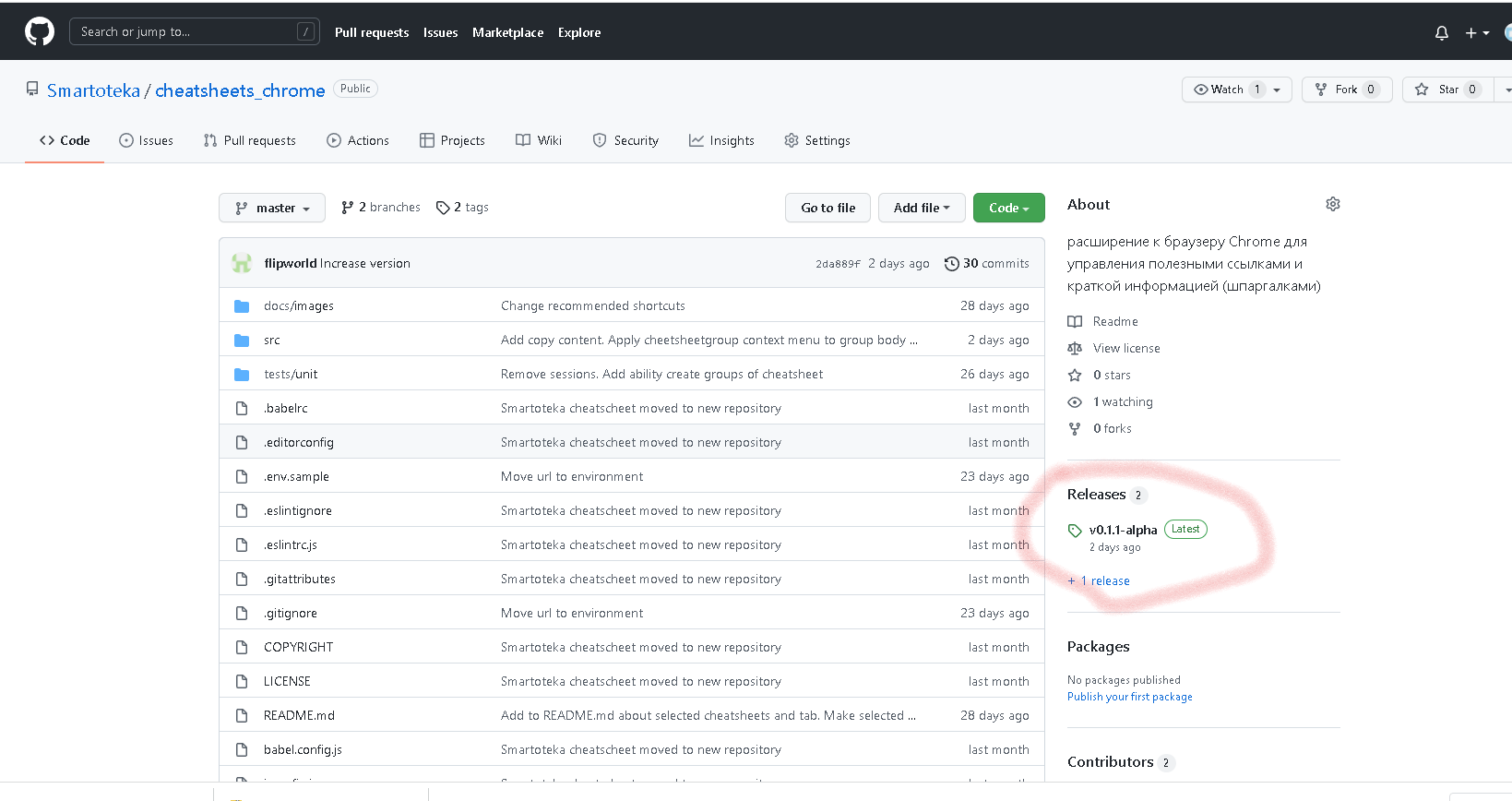Viewport: 1512px width, 801px height.
Task: Open the babel.config.js file
Action: 303,749
